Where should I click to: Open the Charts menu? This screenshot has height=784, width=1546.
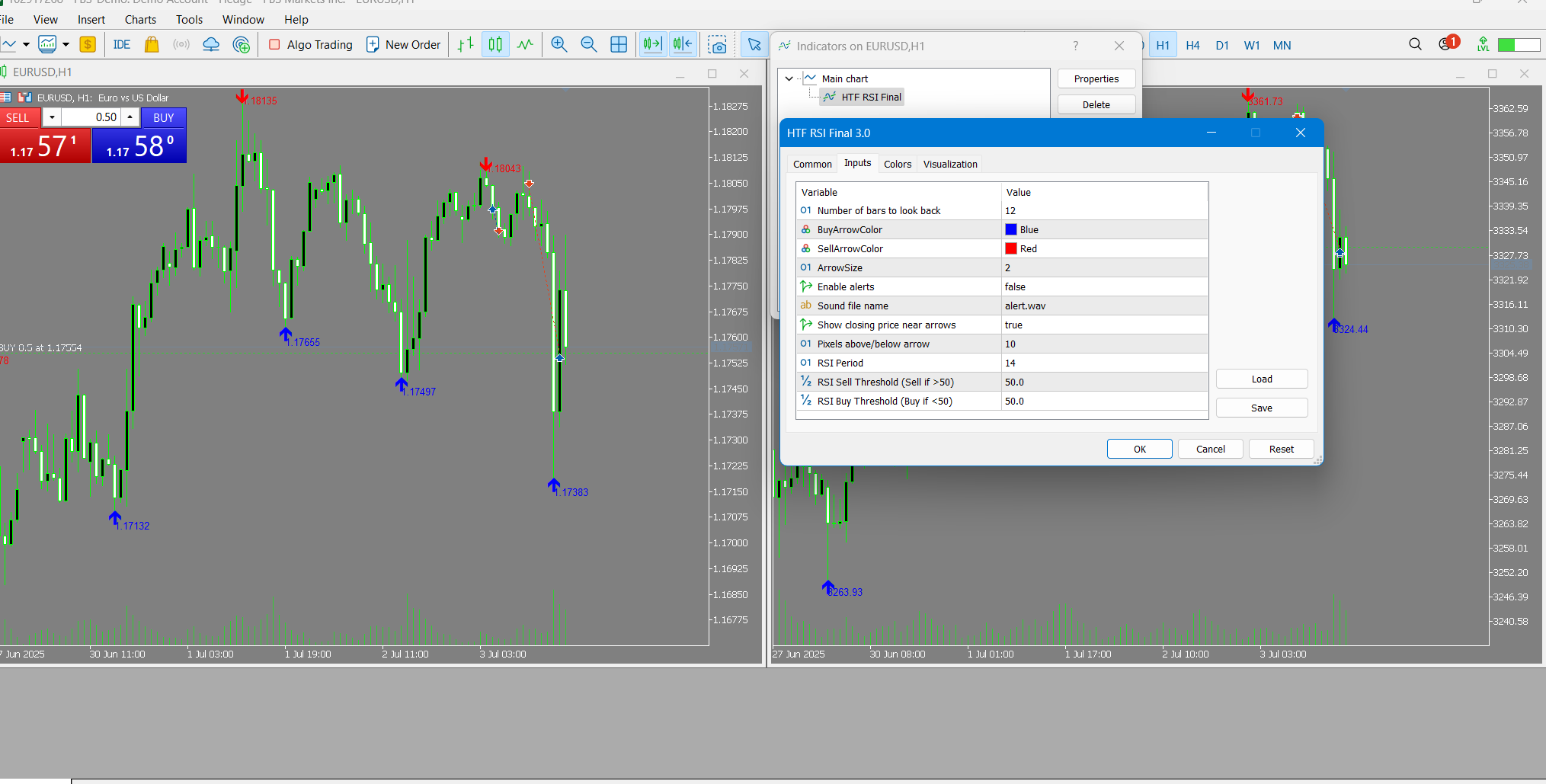(x=140, y=20)
